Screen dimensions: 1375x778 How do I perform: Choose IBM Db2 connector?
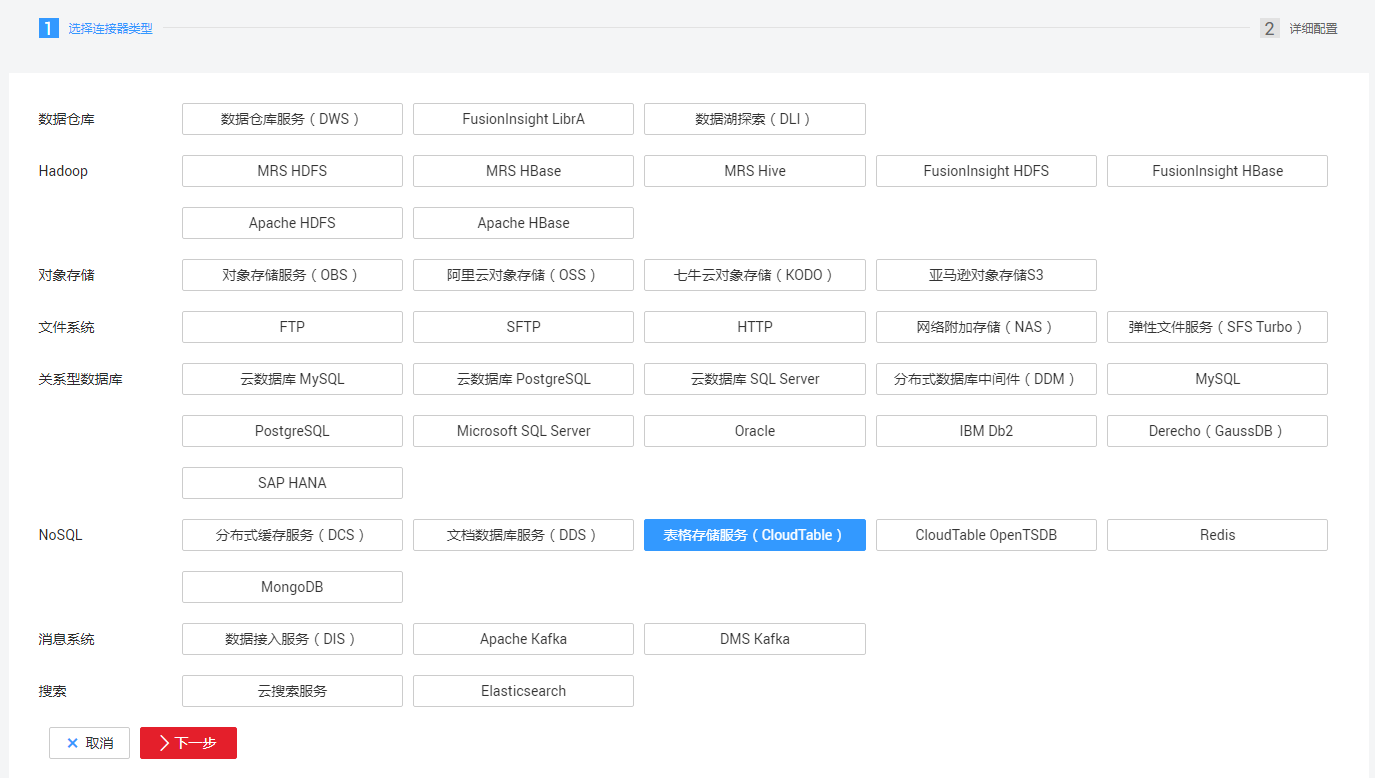pos(986,431)
